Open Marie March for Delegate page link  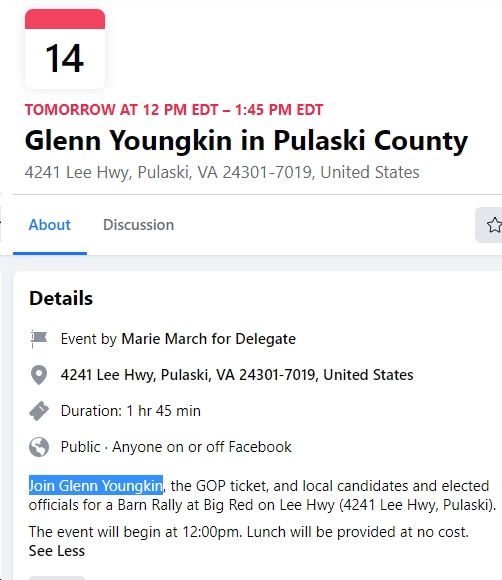click(x=209, y=339)
